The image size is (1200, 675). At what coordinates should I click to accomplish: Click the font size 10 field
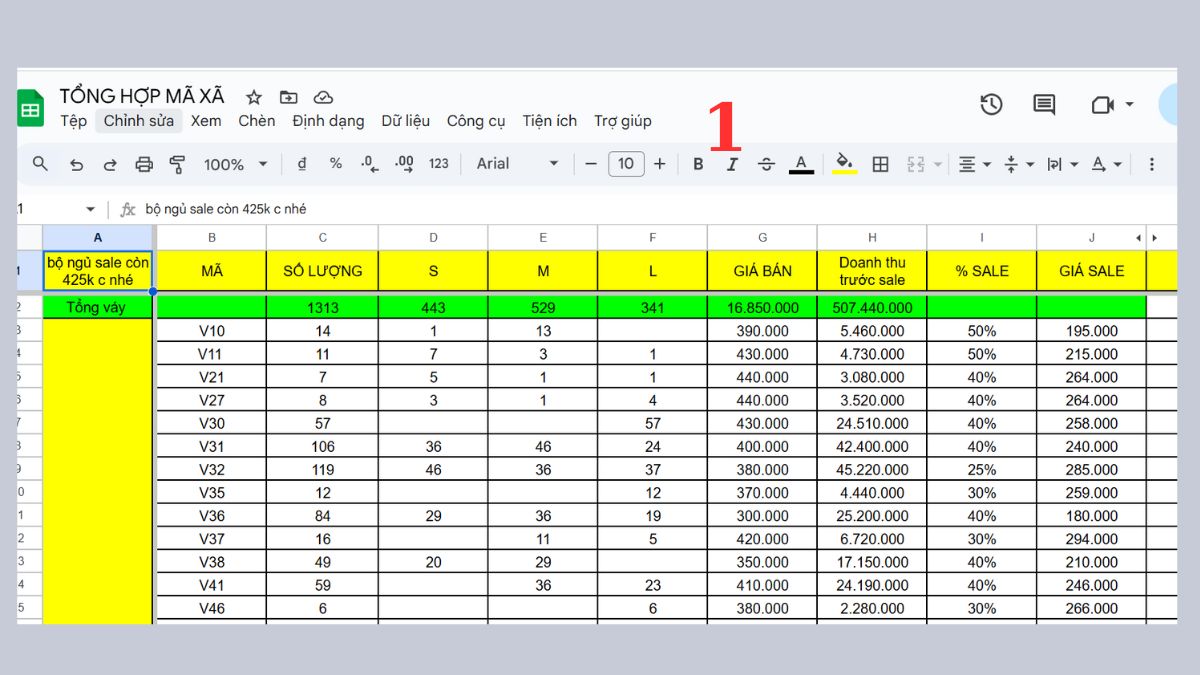point(625,164)
